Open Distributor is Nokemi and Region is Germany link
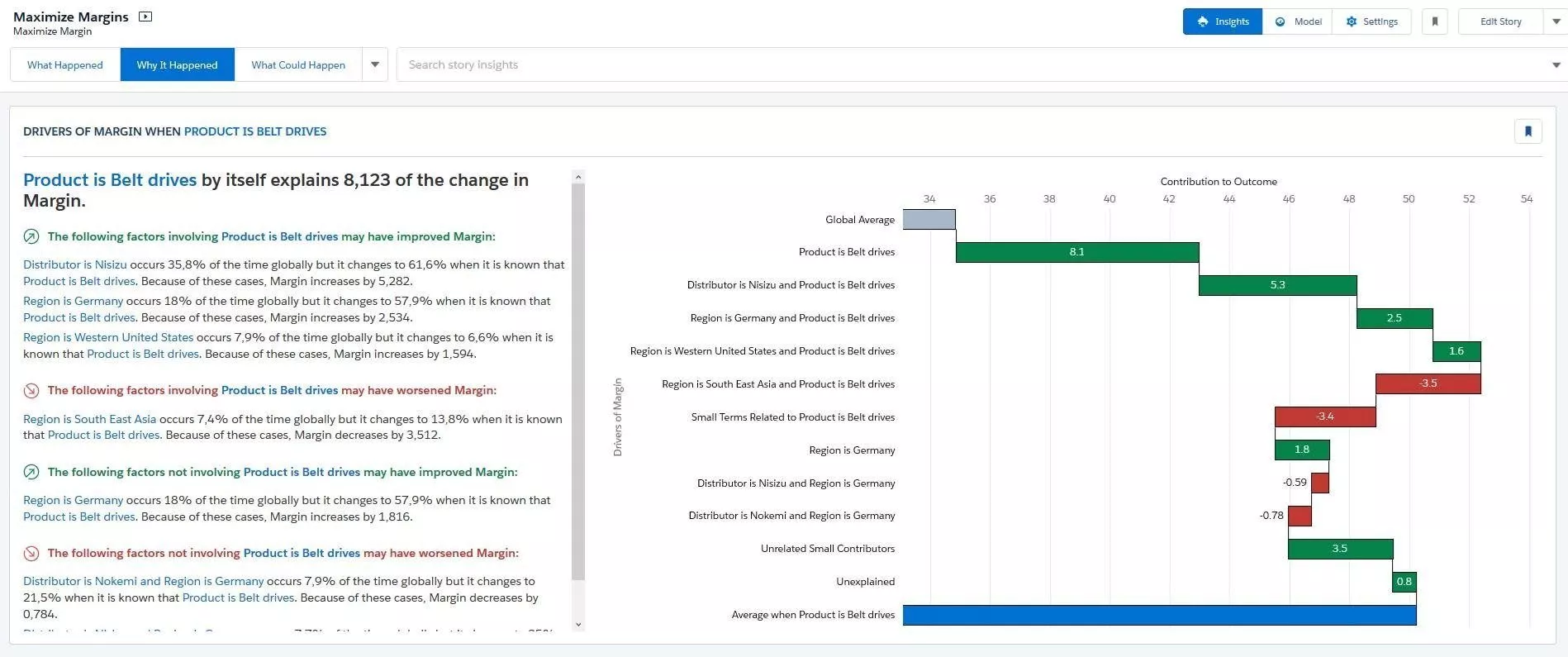 144,581
